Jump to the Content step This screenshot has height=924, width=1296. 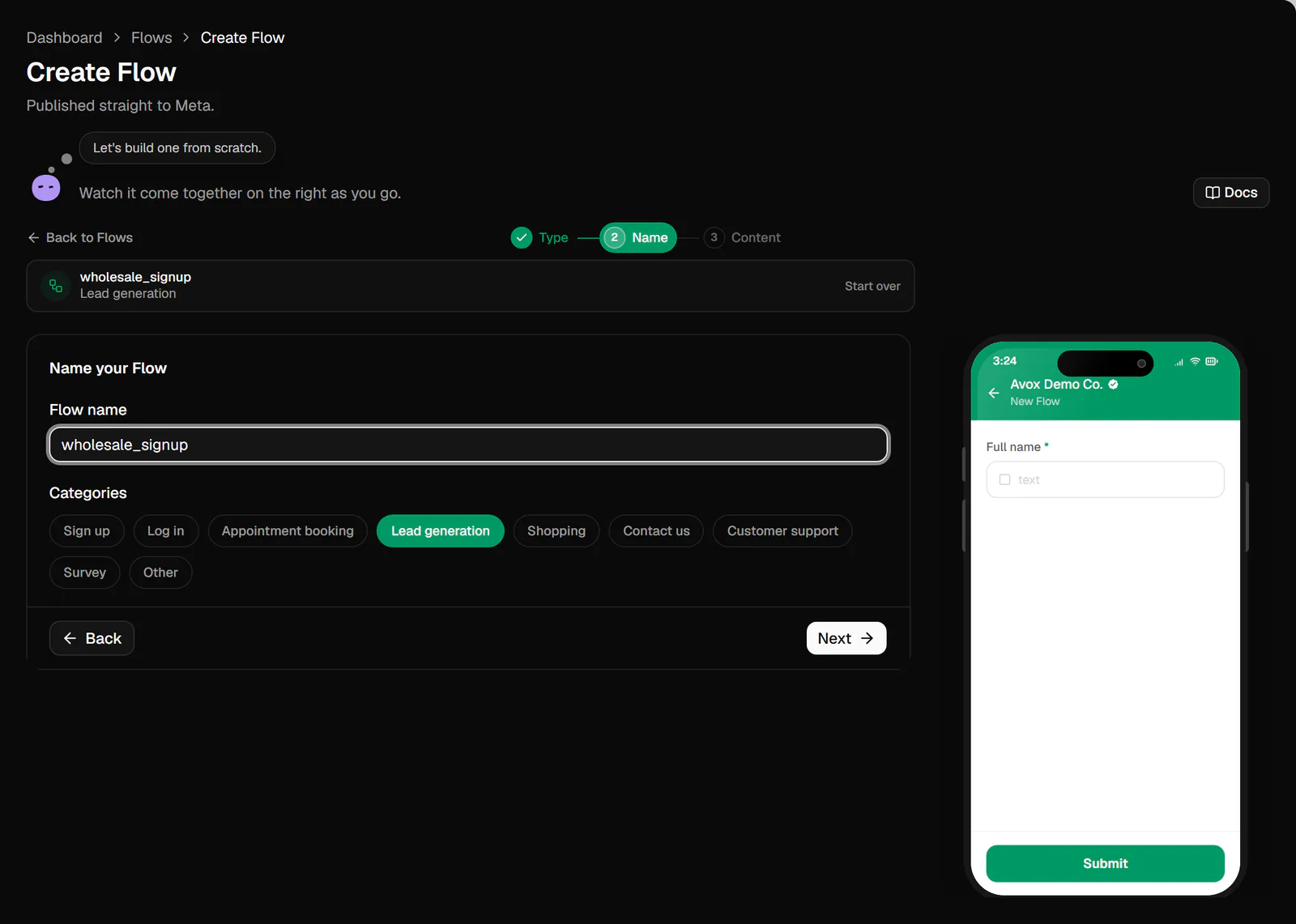pos(743,237)
